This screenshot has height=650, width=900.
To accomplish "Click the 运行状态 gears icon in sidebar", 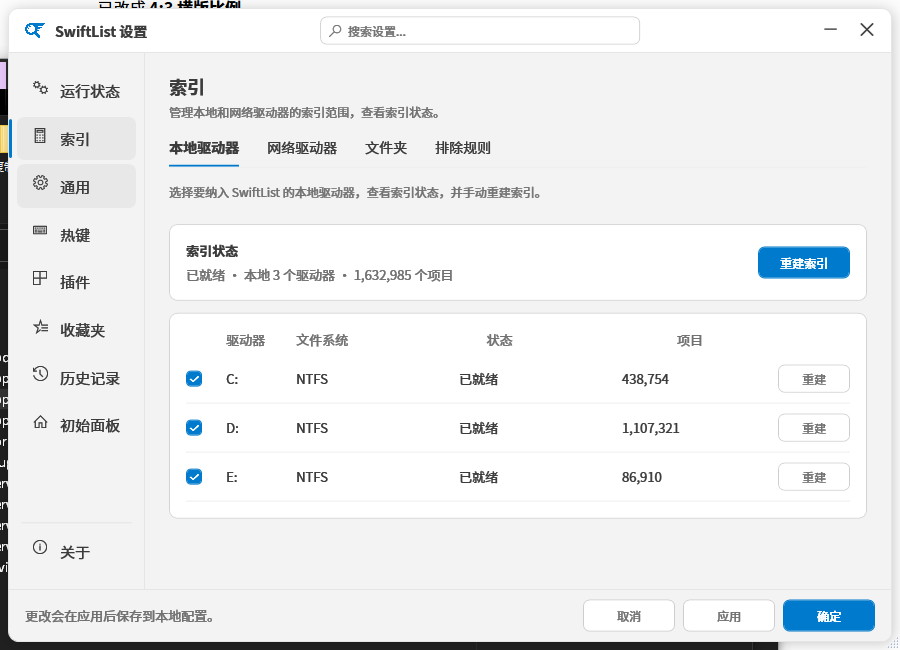I will coord(40,88).
